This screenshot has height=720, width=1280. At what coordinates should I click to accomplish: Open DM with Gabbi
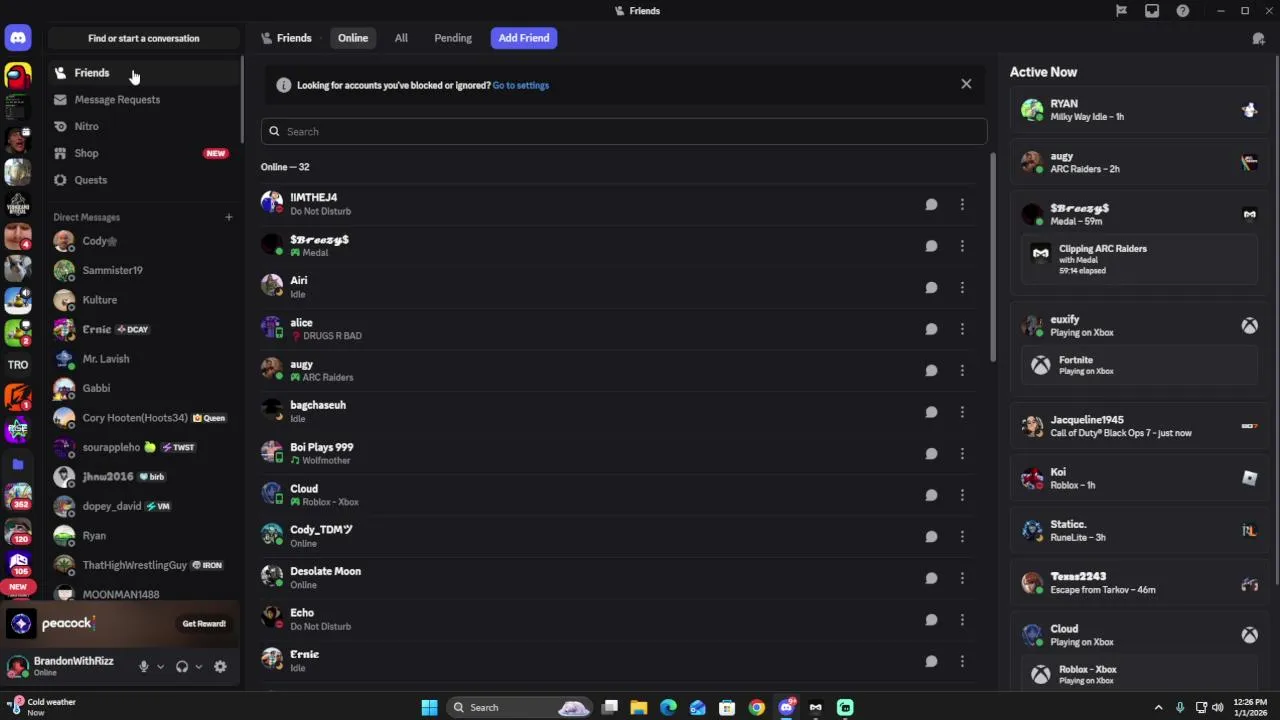coord(144,388)
